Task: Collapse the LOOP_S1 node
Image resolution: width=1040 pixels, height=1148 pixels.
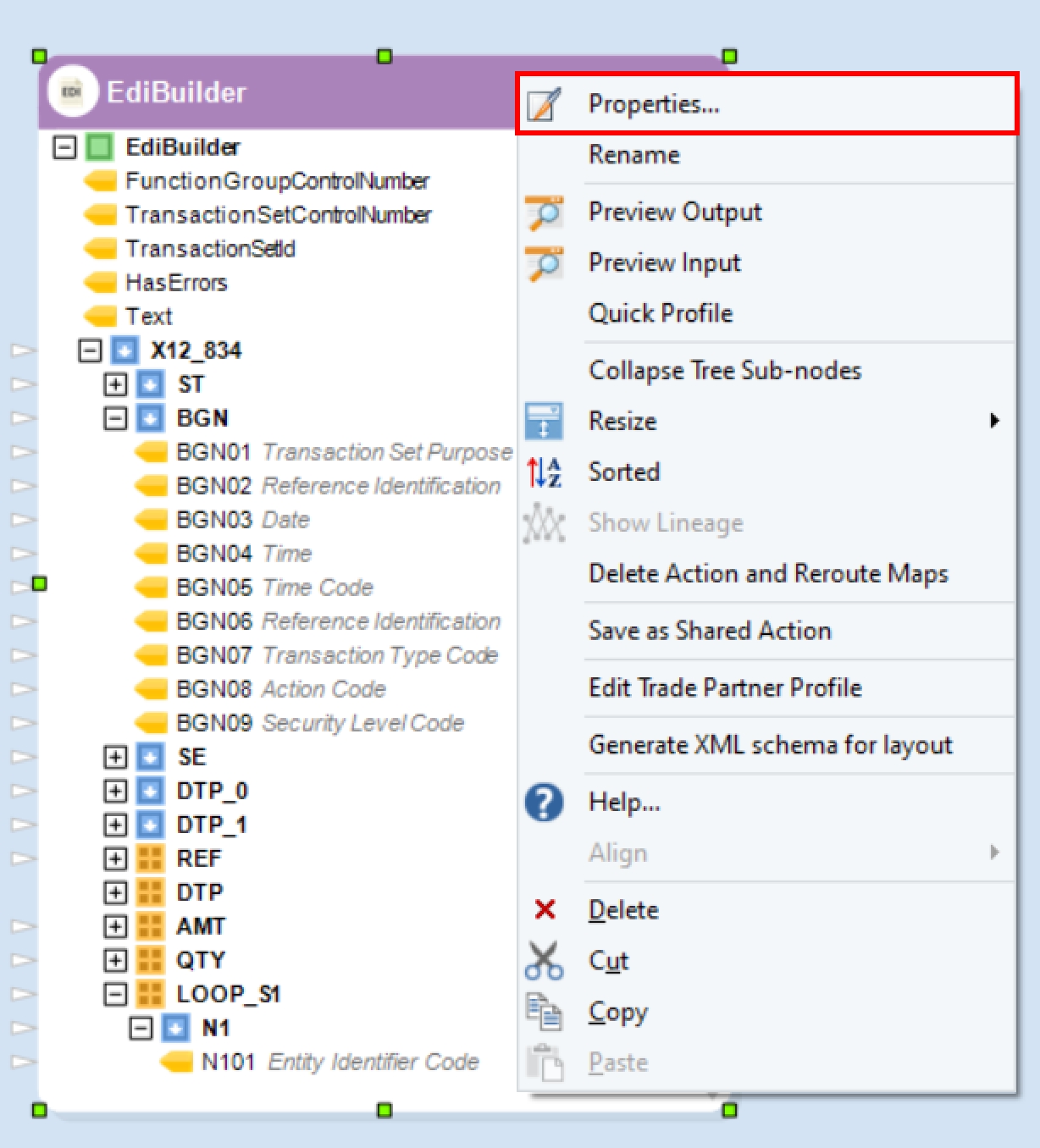Action: pyautogui.click(x=115, y=994)
